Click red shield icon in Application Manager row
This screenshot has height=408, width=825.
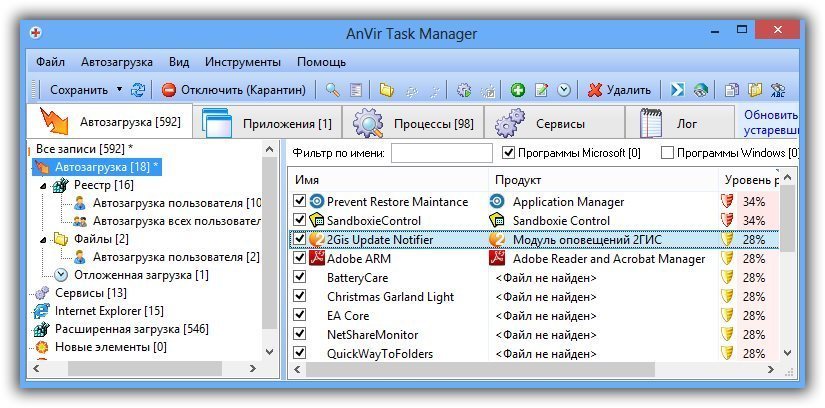(x=727, y=202)
